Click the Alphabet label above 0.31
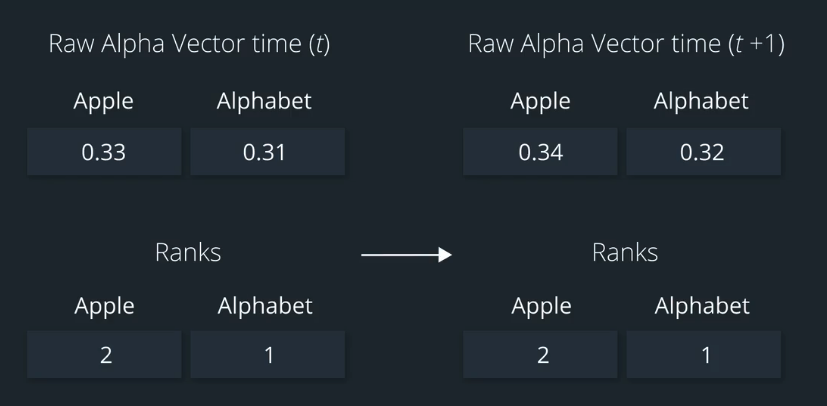The height and width of the screenshot is (406, 827). click(x=265, y=101)
